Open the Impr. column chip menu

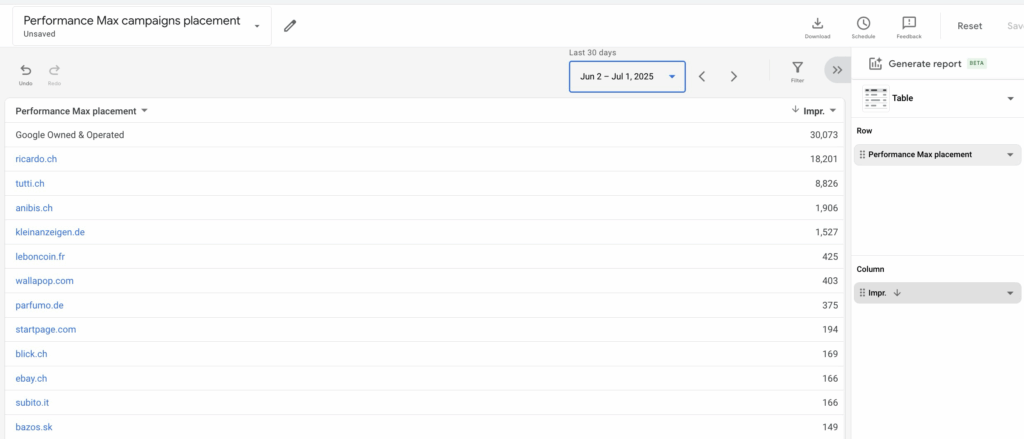[1010, 293]
